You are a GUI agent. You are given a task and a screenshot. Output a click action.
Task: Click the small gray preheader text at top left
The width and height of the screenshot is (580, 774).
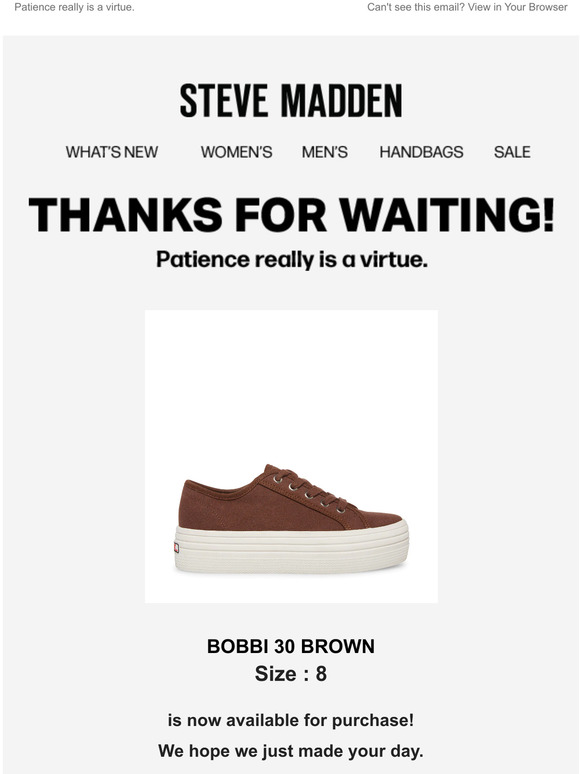pos(74,7)
